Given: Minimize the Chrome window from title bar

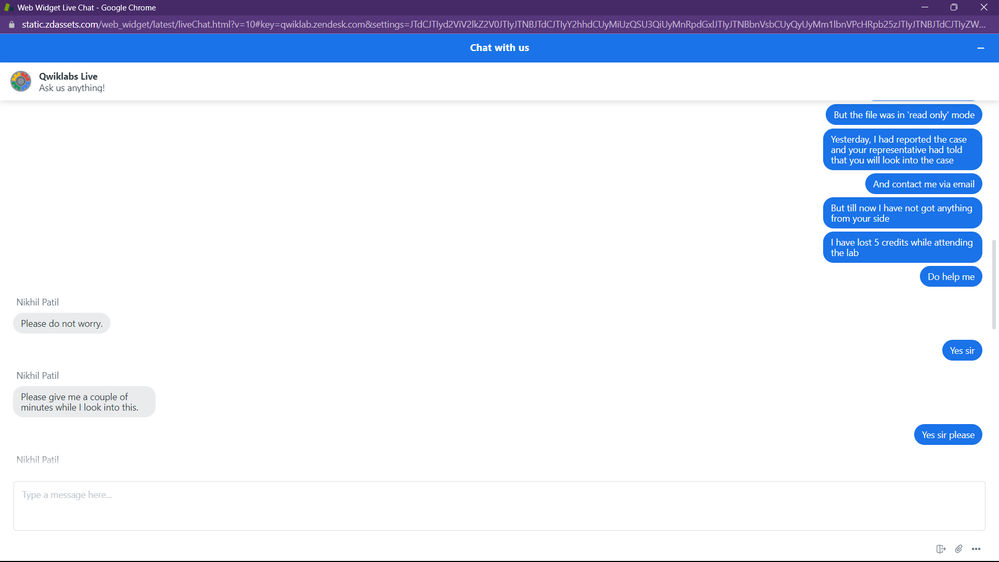Looking at the screenshot, I should click(x=924, y=8).
